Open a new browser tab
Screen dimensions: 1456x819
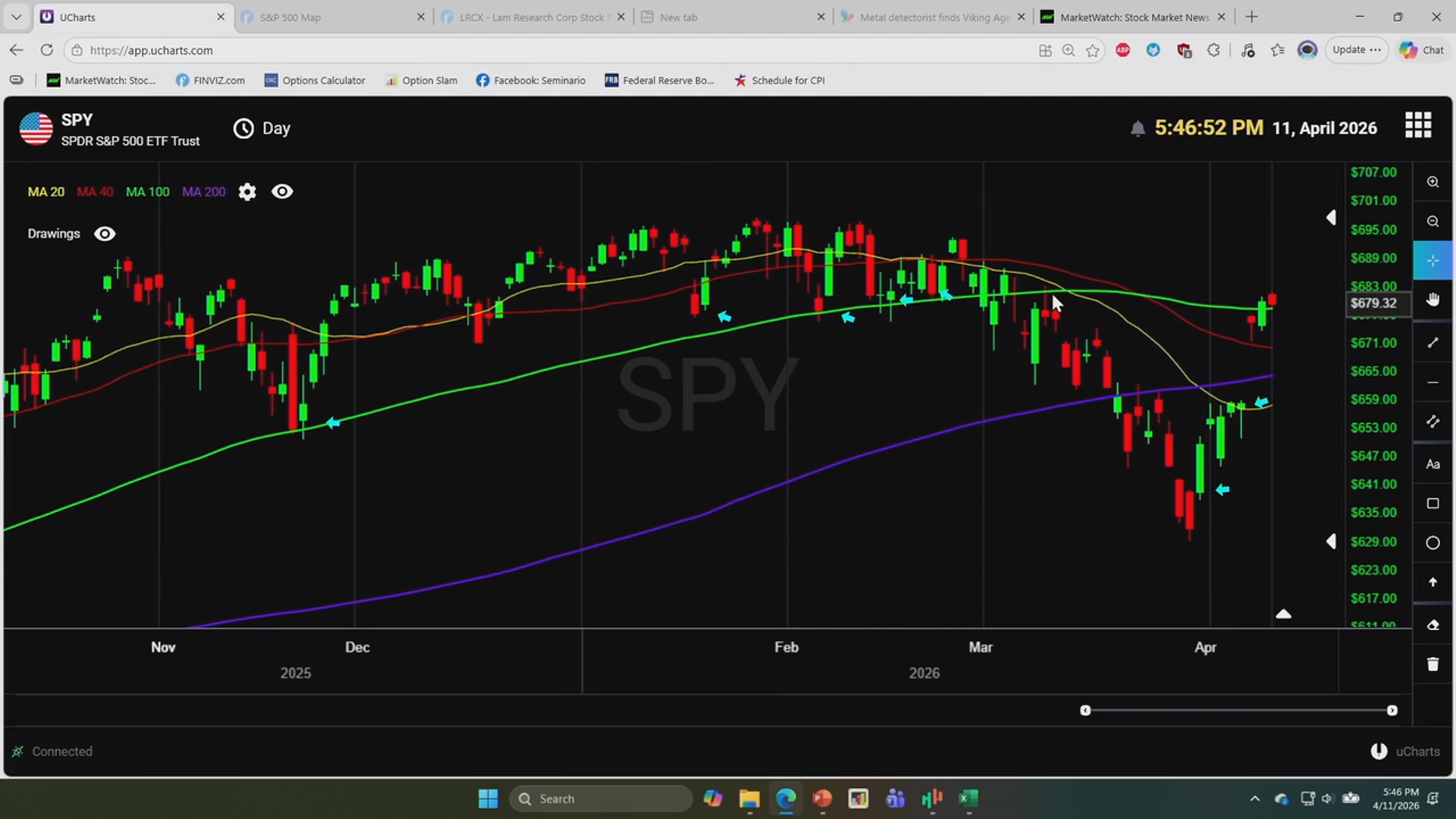coord(1252,17)
